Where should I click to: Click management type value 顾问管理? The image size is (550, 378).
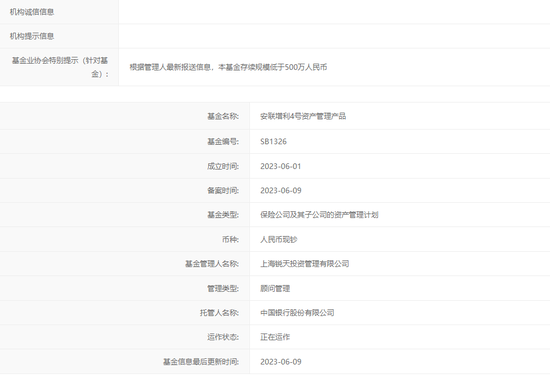[x=275, y=289]
